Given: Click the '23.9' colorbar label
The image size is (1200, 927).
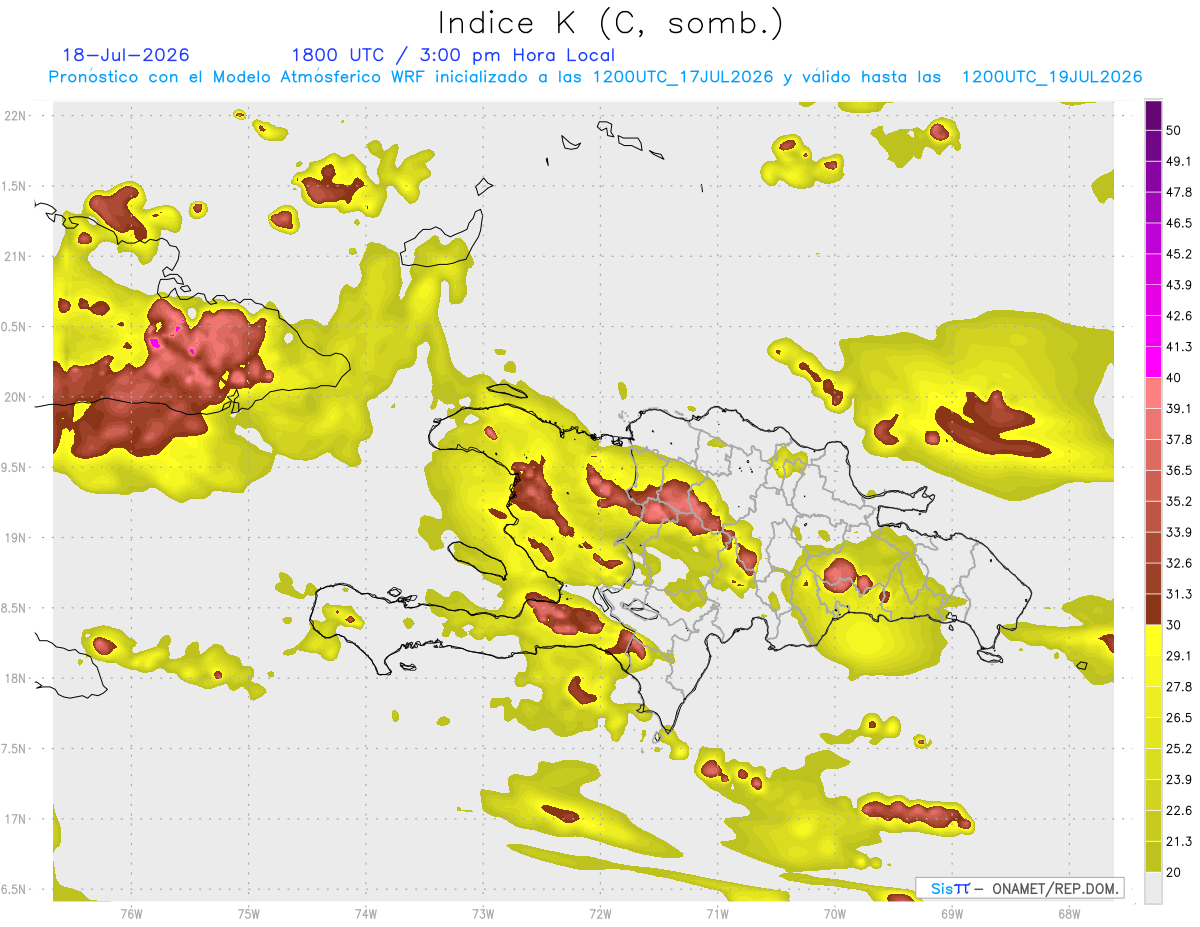Looking at the screenshot, I should [x=1179, y=779].
